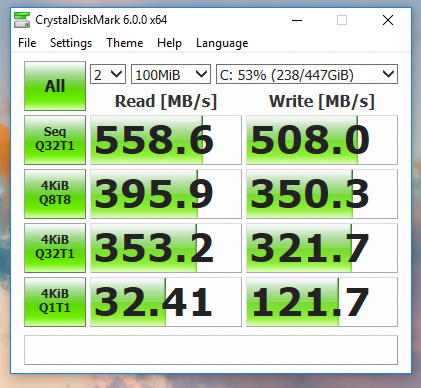The image size is (421, 388).
Task: Select the 558.6 sequential read result
Action: (x=166, y=140)
